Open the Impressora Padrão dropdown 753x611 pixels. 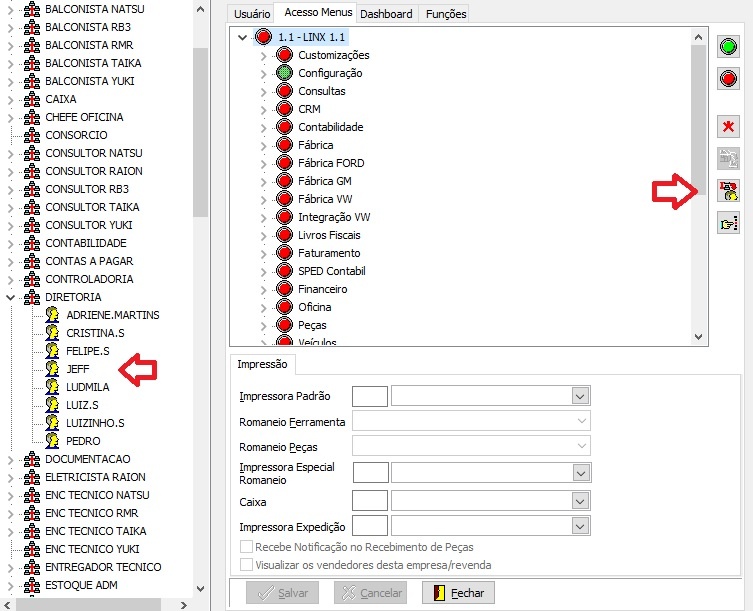580,396
